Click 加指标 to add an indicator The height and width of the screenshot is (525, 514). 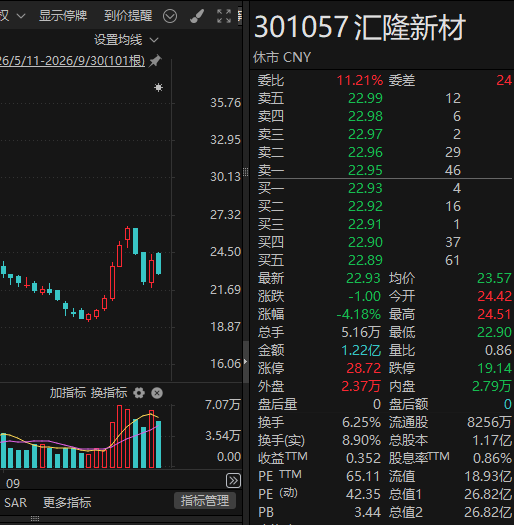coord(68,393)
